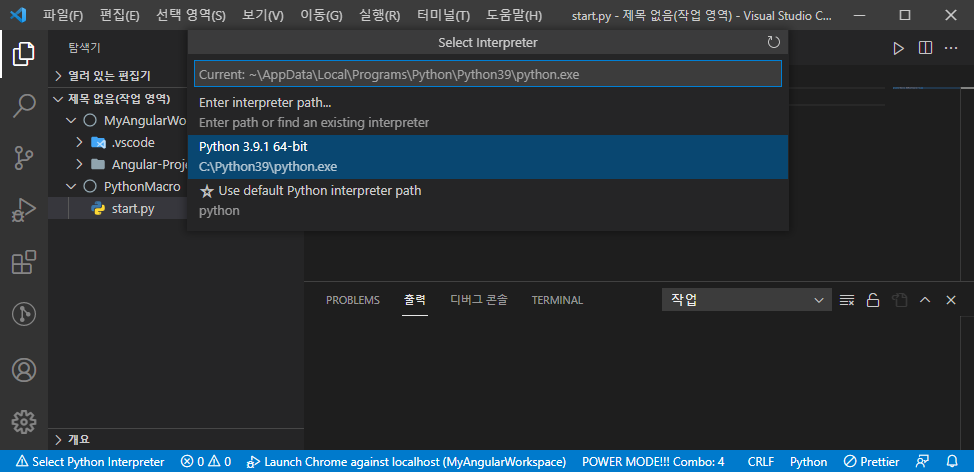Click the Prettier status bar item

point(871,462)
